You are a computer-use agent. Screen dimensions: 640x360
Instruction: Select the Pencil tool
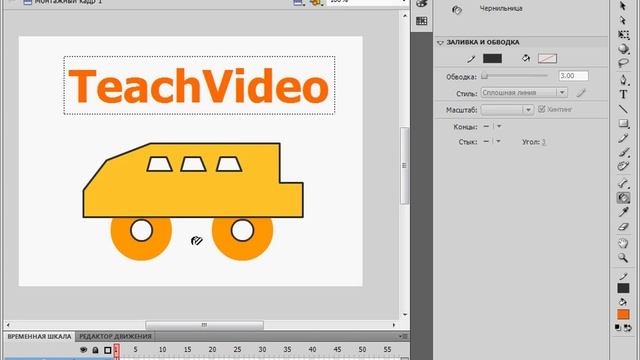click(623, 138)
